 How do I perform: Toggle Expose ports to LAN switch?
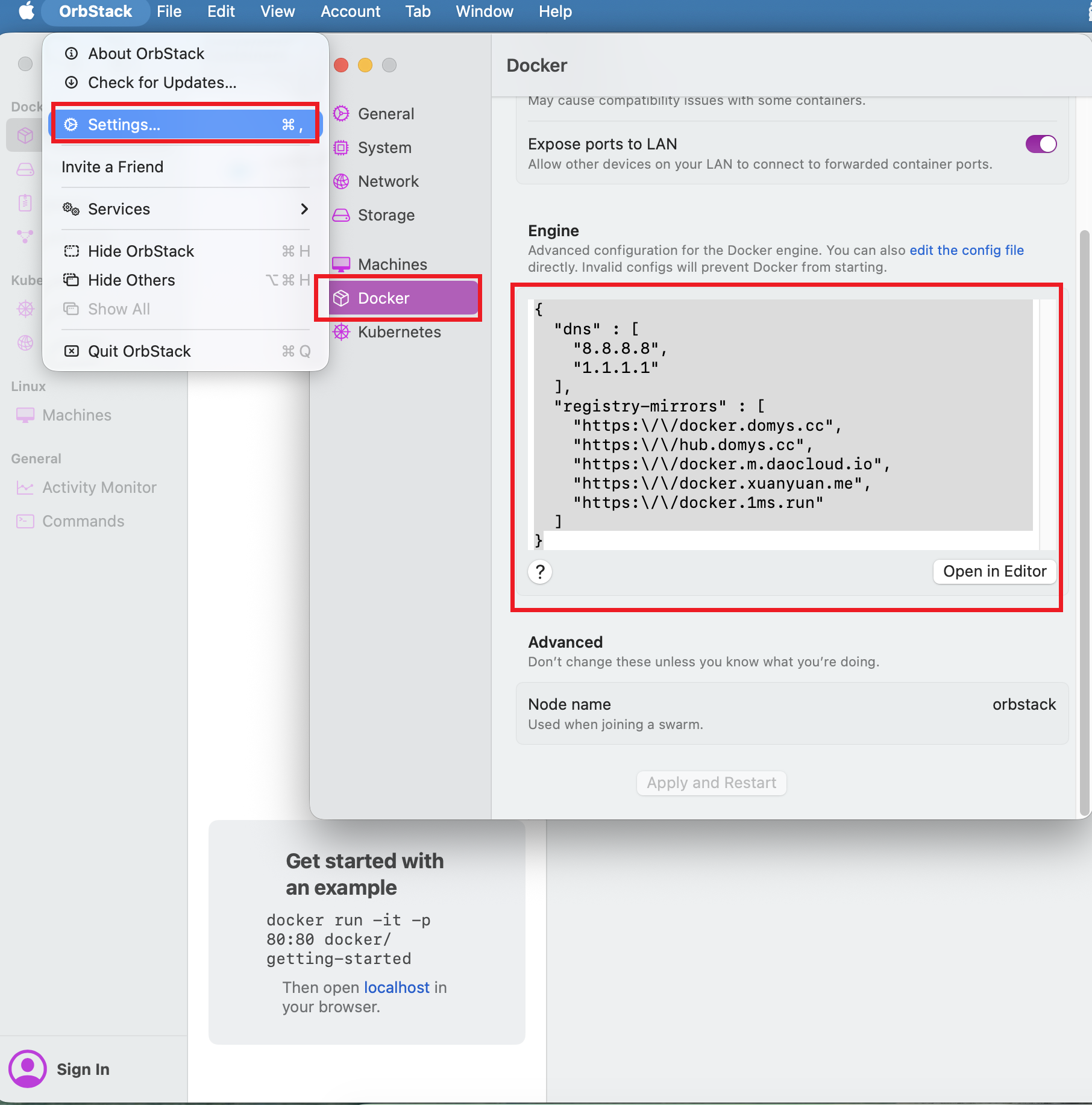pos(1041,145)
